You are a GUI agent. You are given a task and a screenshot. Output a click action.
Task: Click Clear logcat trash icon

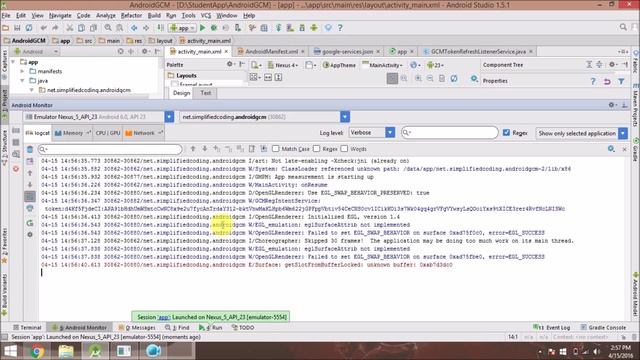click(x=30, y=149)
